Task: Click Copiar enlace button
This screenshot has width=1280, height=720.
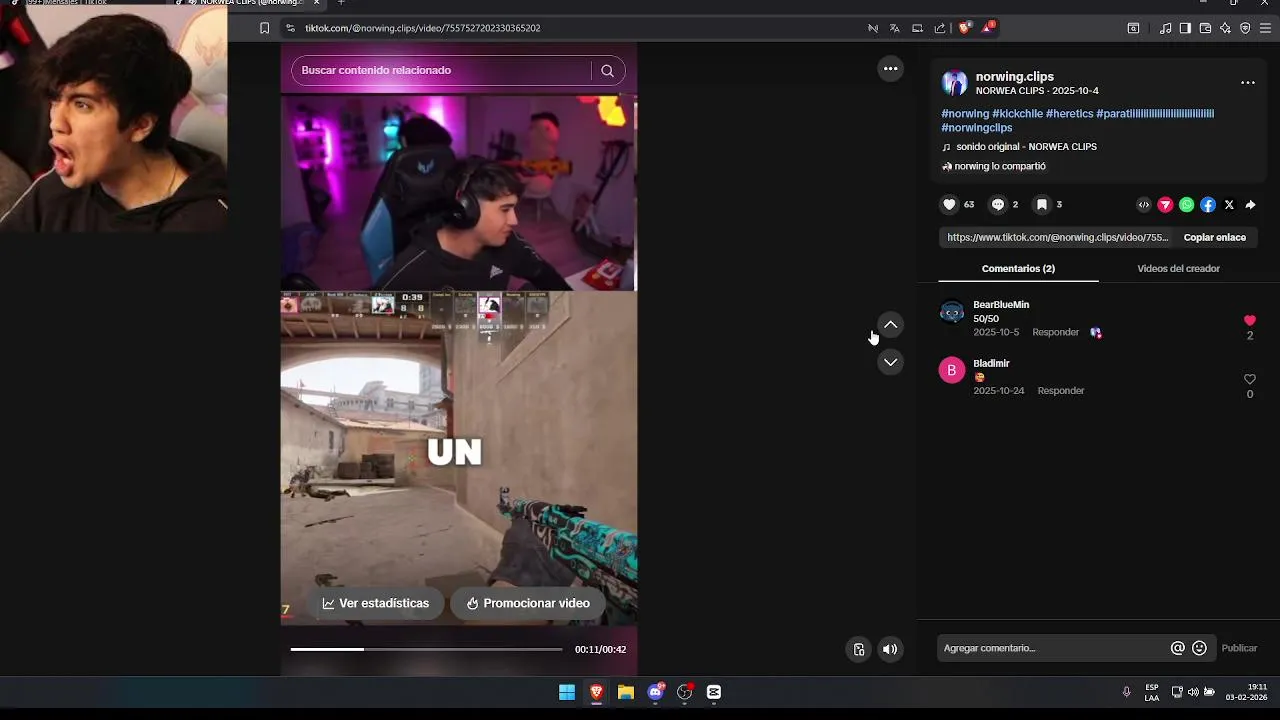Action: pos(1215,238)
